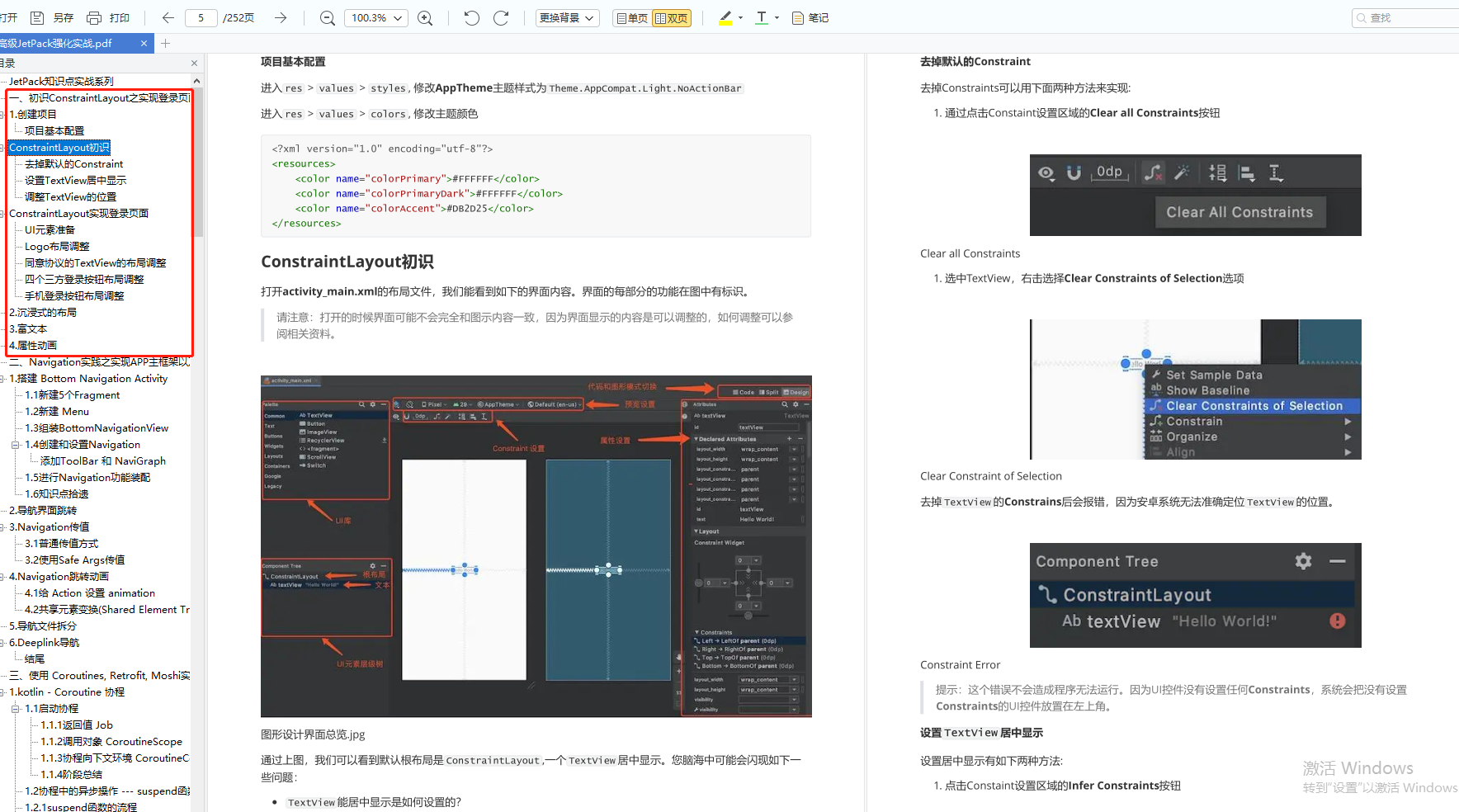1459x812 pixels.
Task: Open outline item 3.2使用Safe Args传值
Action: tap(75, 559)
